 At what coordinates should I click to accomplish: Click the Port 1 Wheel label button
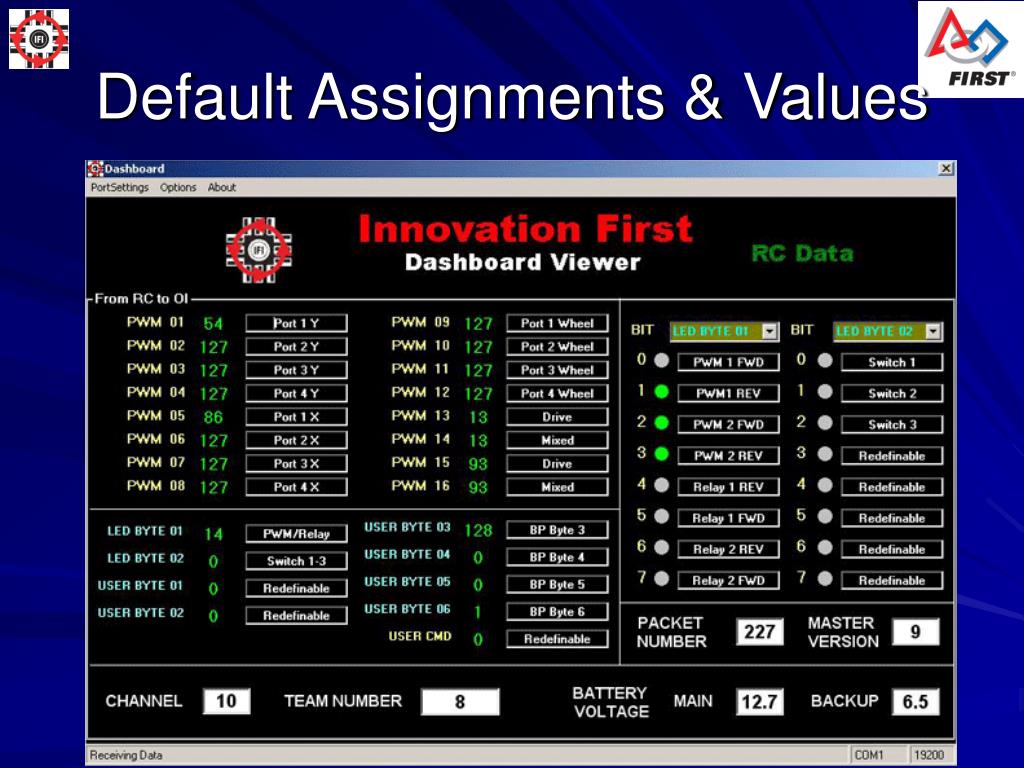557,323
